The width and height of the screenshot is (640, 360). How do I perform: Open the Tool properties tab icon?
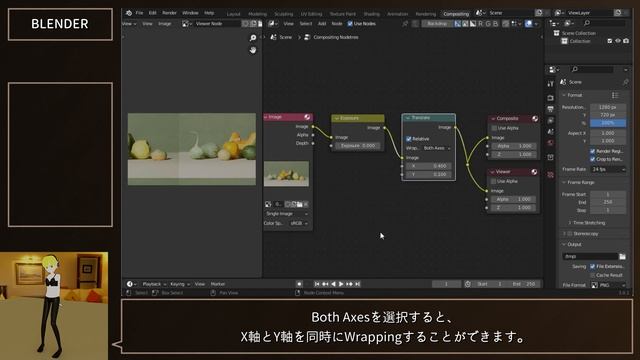pyautogui.click(x=550, y=84)
